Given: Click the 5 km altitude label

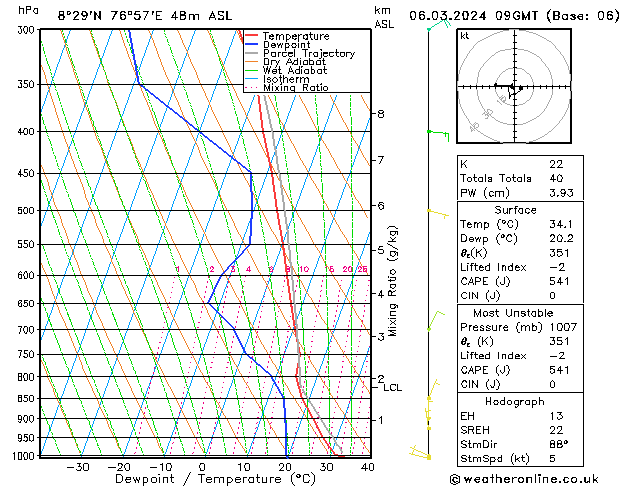Looking at the screenshot, I should coord(381,250).
